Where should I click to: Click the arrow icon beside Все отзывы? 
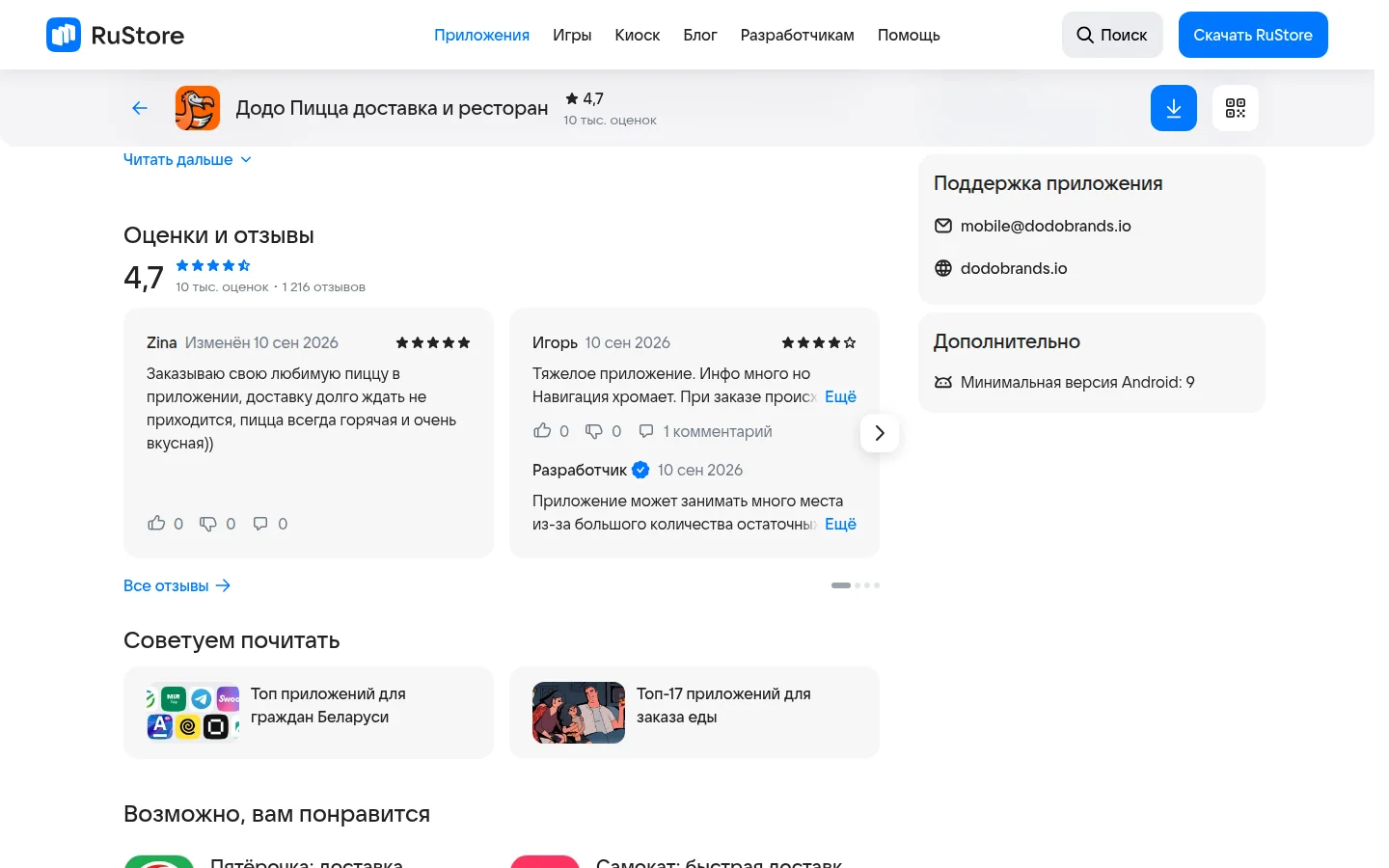pyautogui.click(x=223, y=585)
